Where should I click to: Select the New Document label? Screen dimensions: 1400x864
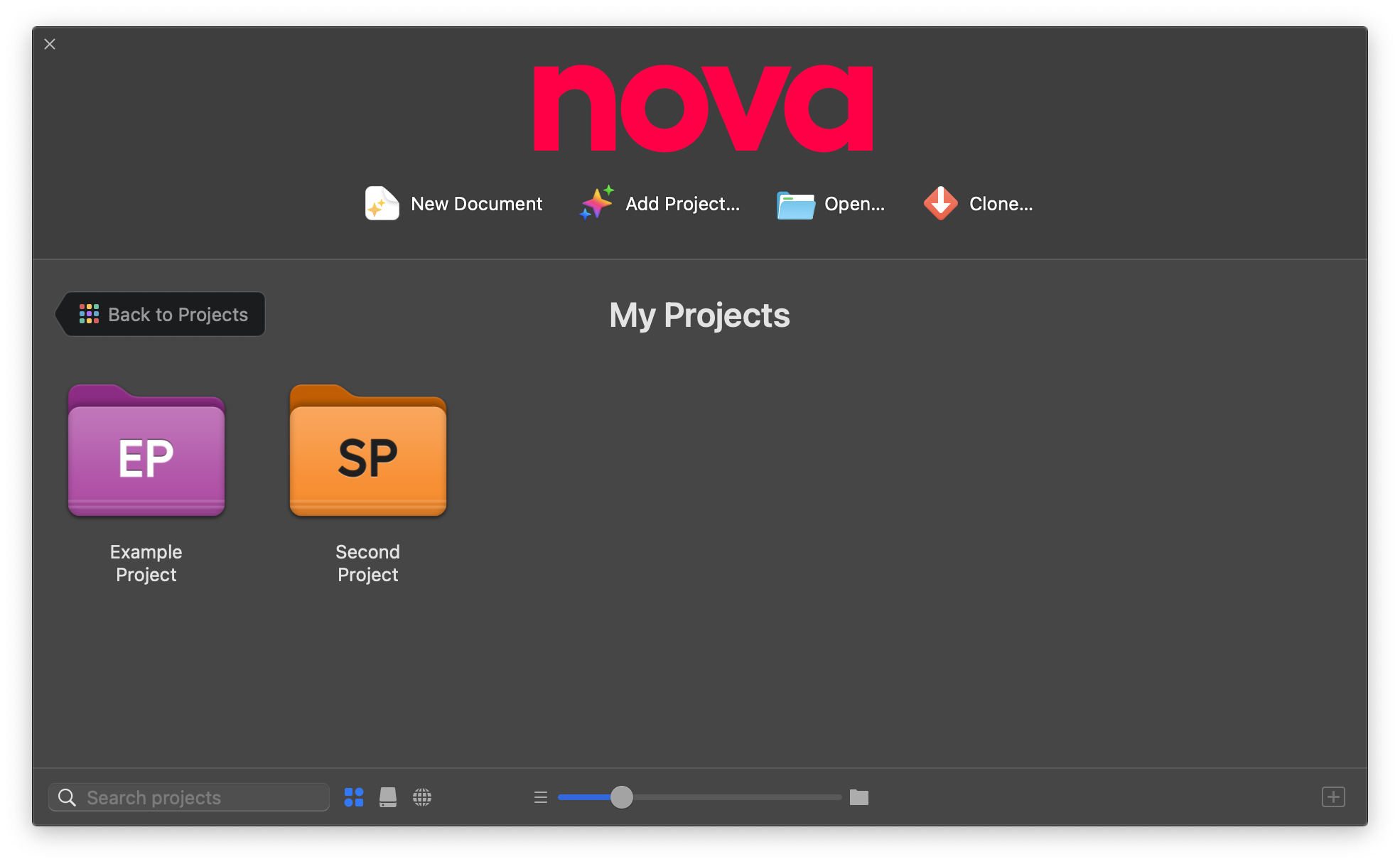(476, 204)
